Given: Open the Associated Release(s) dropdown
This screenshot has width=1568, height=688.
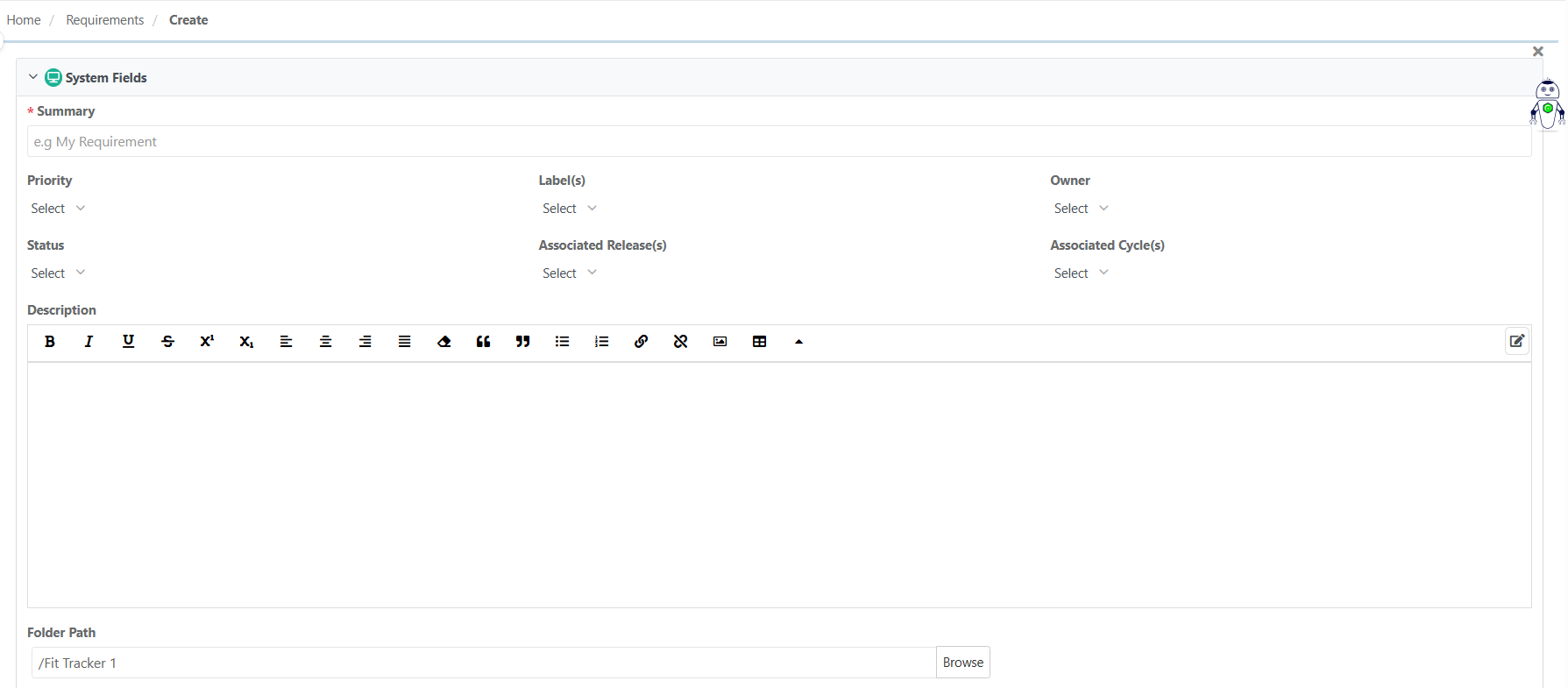Looking at the screenshot, I should pos(570,273).
